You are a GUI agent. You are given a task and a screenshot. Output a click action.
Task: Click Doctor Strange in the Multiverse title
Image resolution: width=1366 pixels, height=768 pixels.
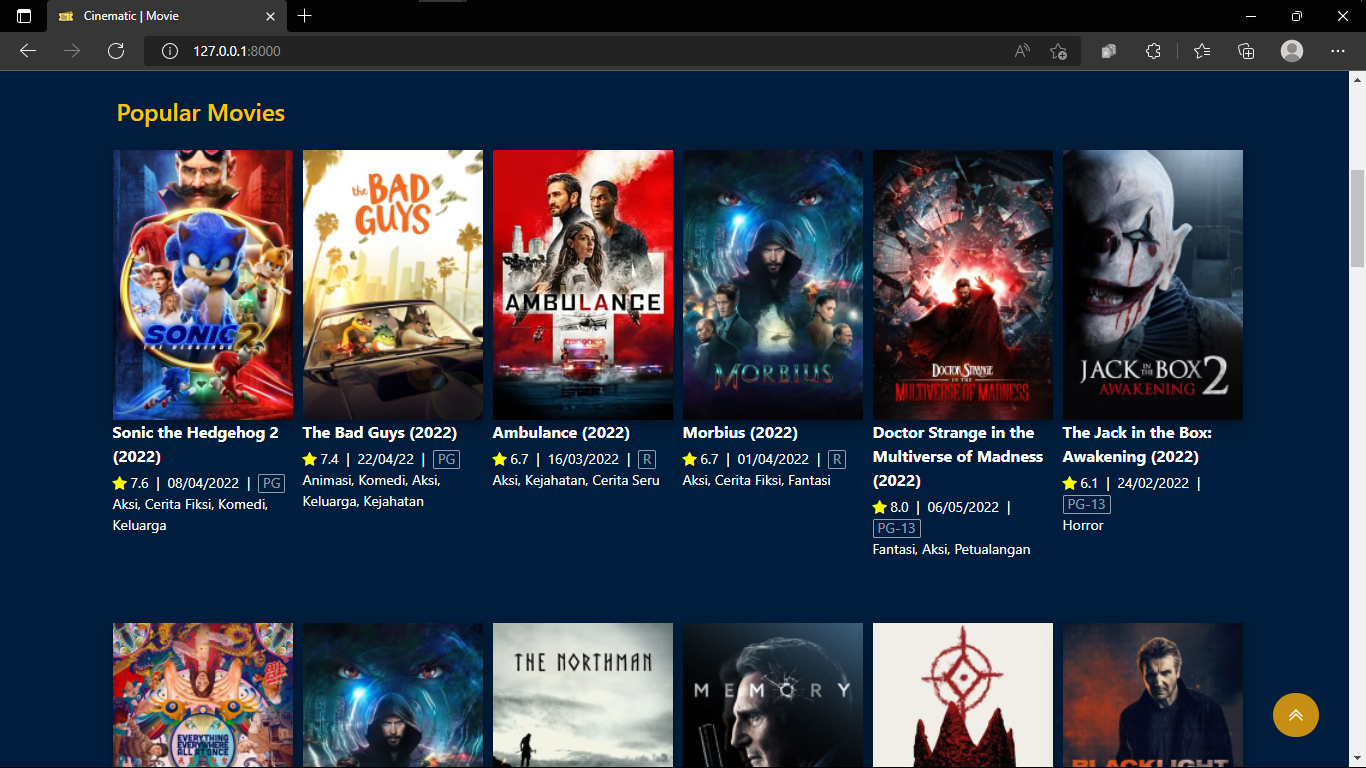[958, 457]
